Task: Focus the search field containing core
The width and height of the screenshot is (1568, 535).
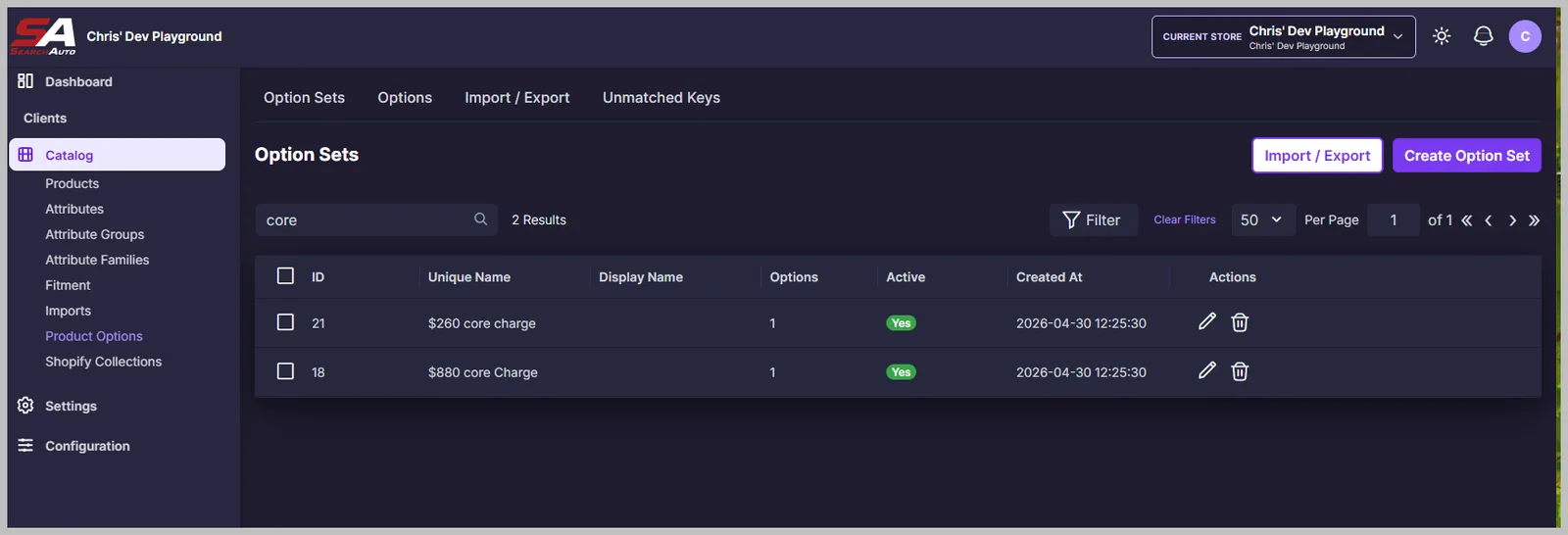Action: coord(376,219)
